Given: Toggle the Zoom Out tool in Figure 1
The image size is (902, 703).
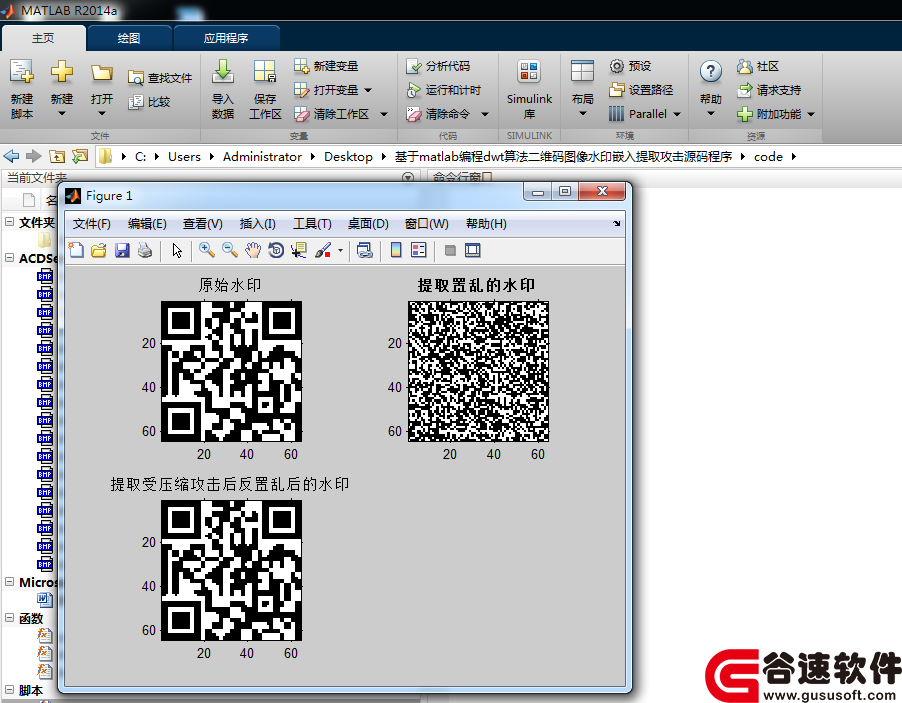Looking at the screenshot, I should click(x=230, y=250).
